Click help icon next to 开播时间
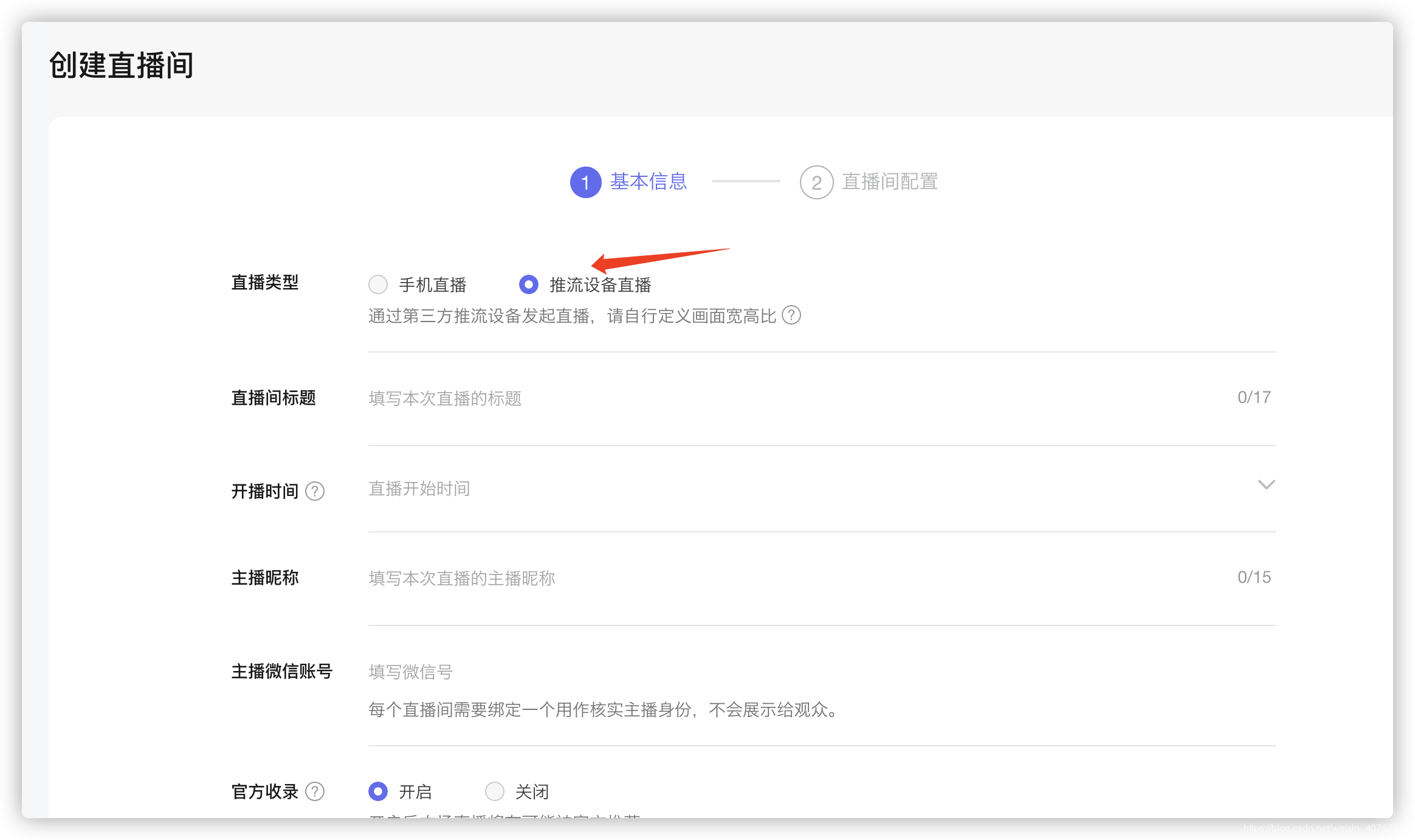This screenshot has width=1415, height=840. [x=315, y=491]
